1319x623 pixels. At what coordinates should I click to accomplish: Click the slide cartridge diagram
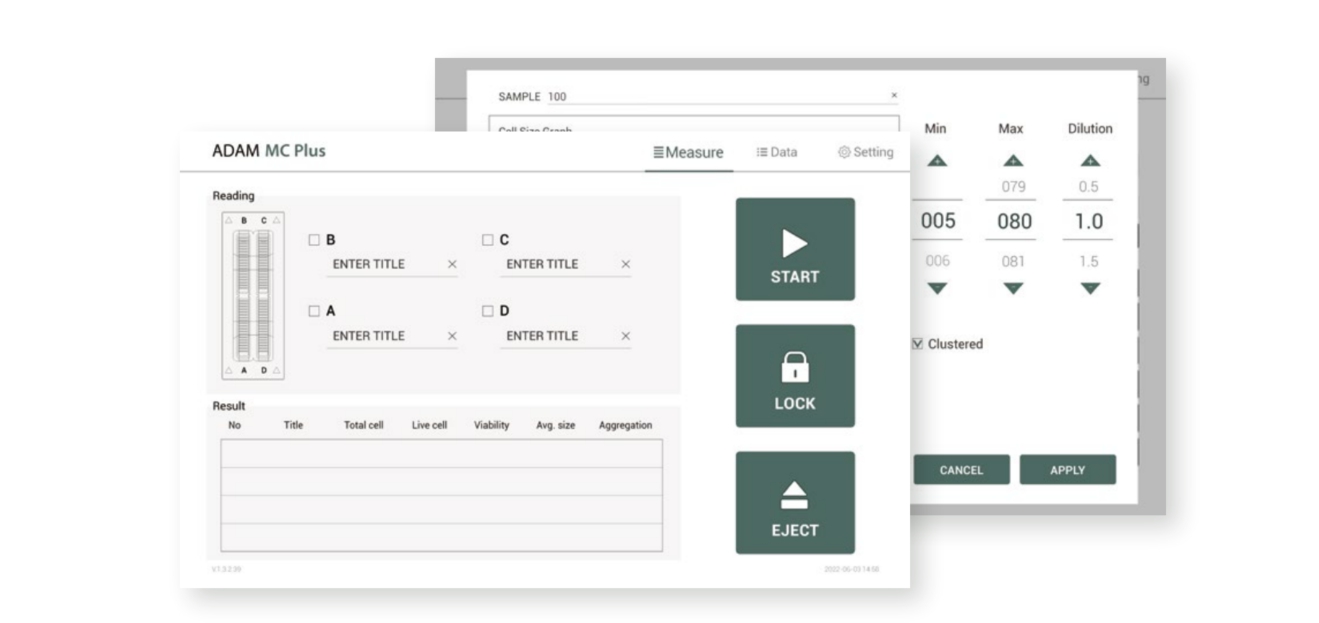[252, 295]
